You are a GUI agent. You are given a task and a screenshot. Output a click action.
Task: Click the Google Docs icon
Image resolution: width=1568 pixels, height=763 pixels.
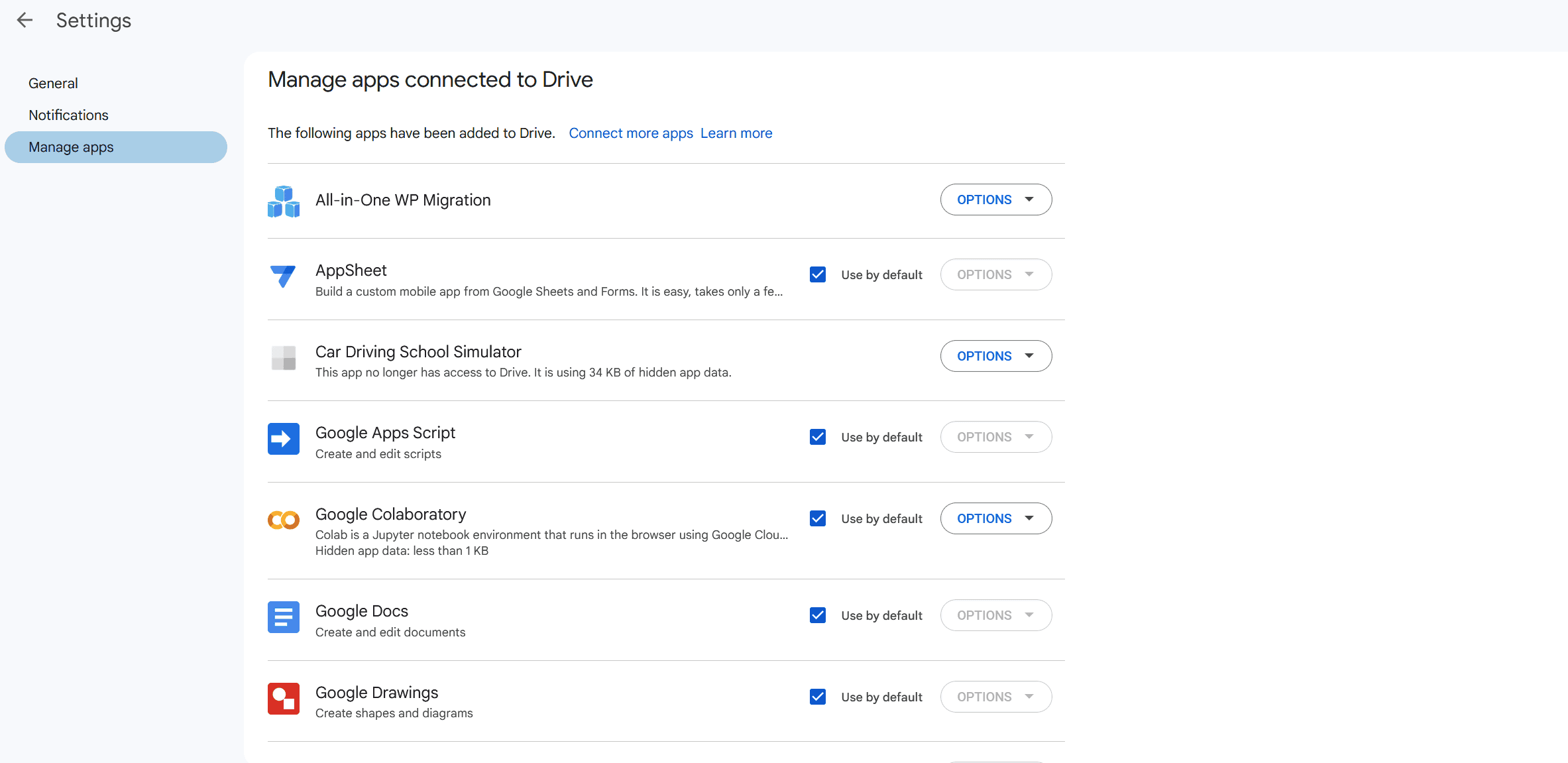coord(284,617)
